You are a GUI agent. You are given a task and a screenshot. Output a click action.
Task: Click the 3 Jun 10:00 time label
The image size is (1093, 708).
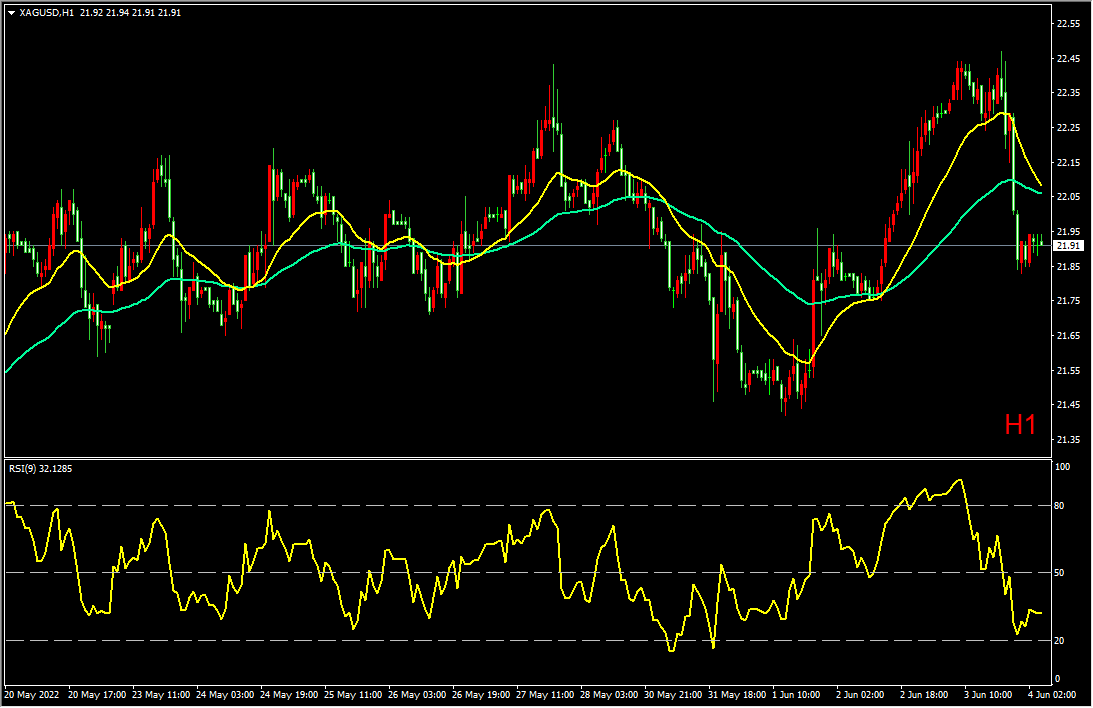(988, 695)
